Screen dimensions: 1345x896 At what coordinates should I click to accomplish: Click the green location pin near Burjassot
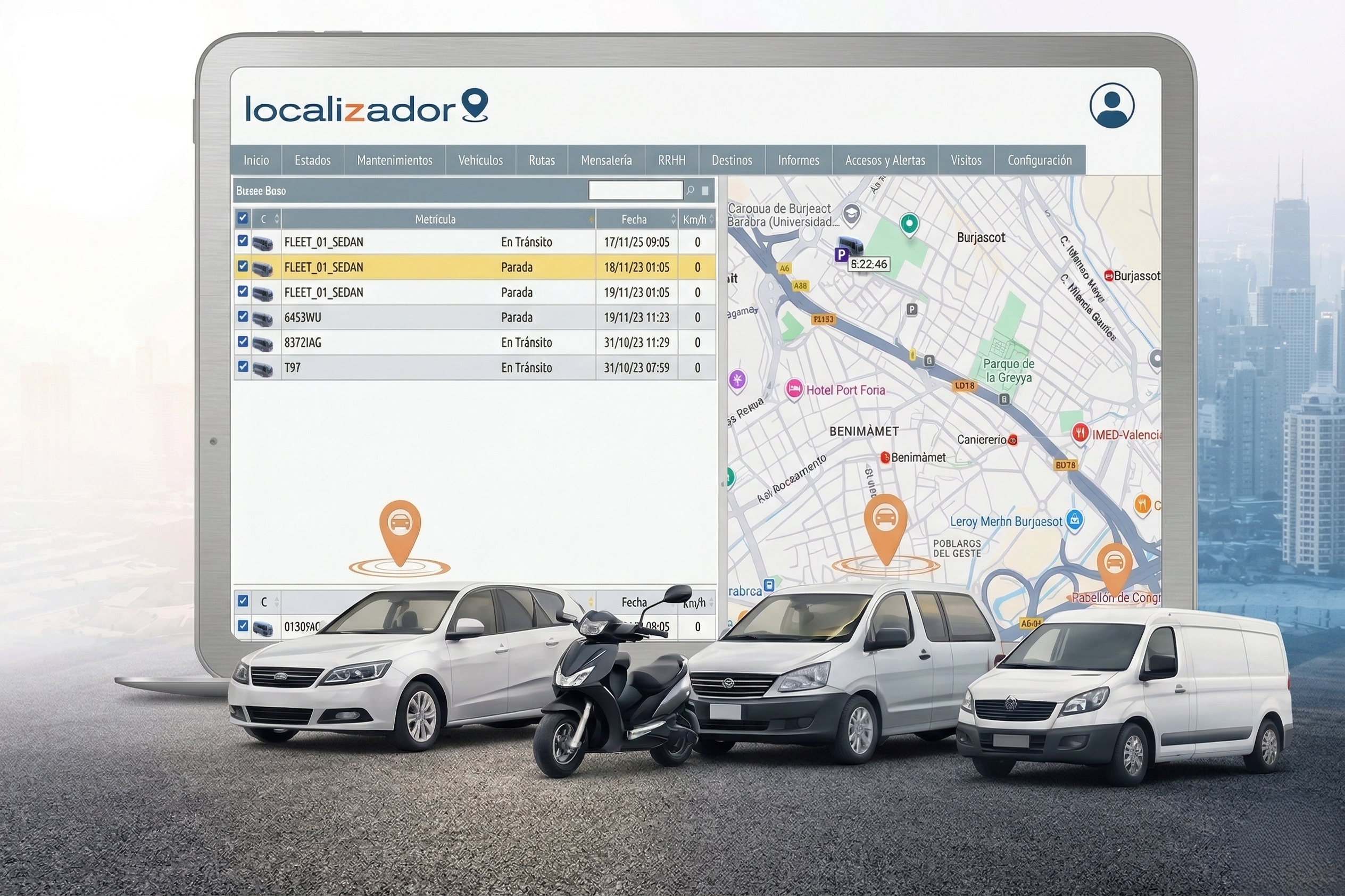tap(909, 223)
